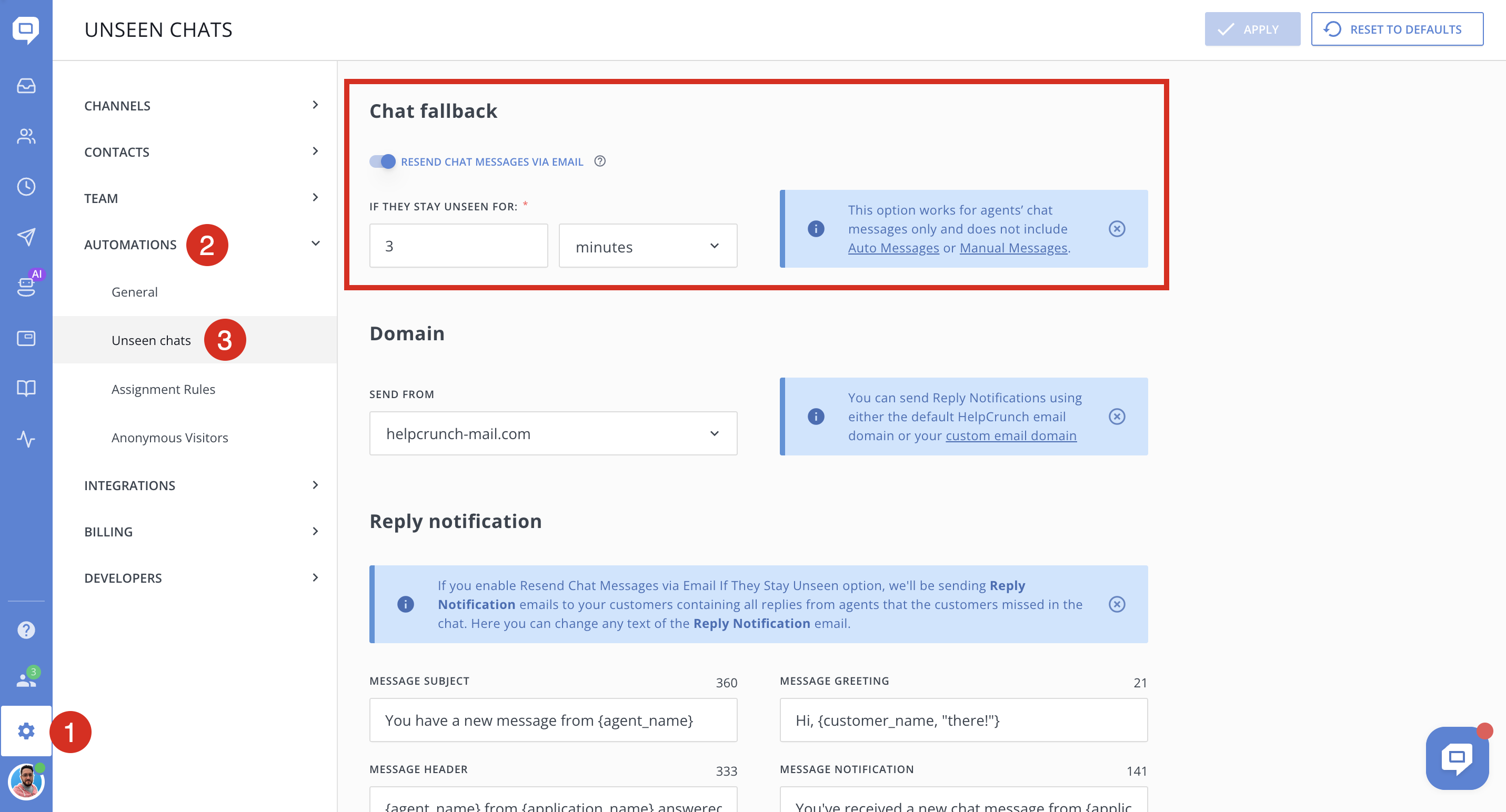
Task: Select Anonymous Visitors menu item
Action: (169, 438)
